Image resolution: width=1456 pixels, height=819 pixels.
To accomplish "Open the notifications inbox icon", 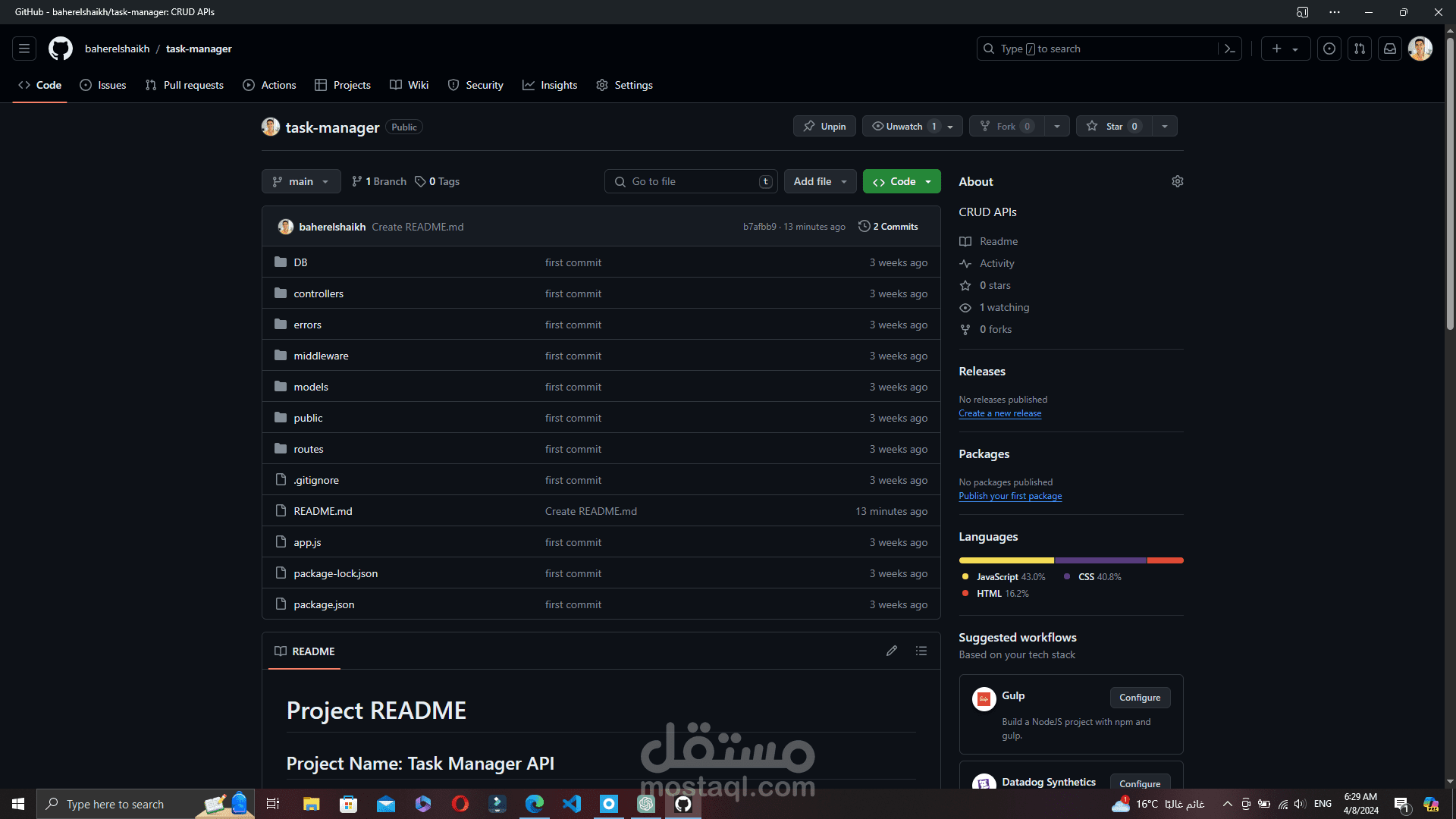I will coord(1389,49).
